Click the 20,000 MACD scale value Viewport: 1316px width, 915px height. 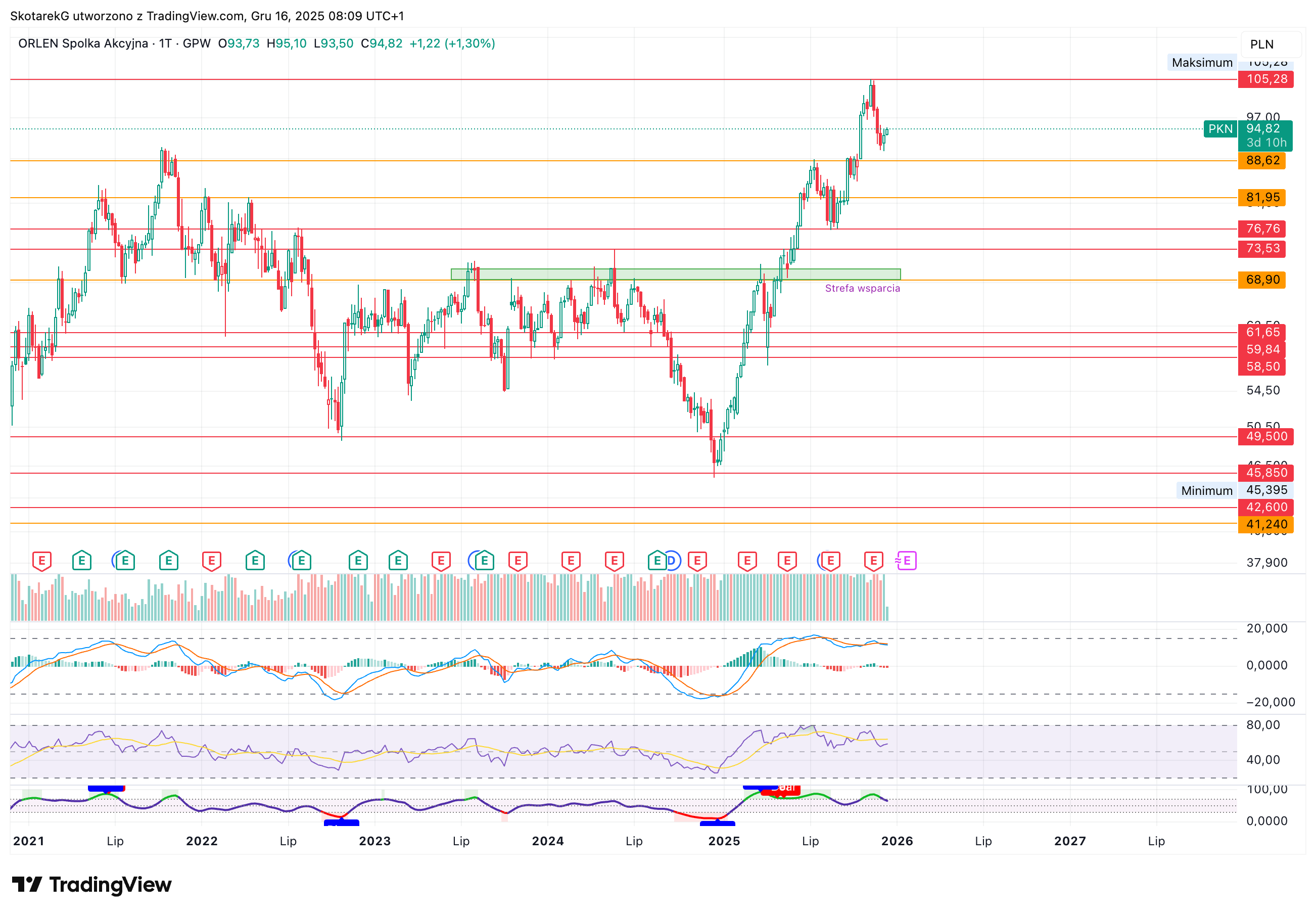pos(1266,628)
